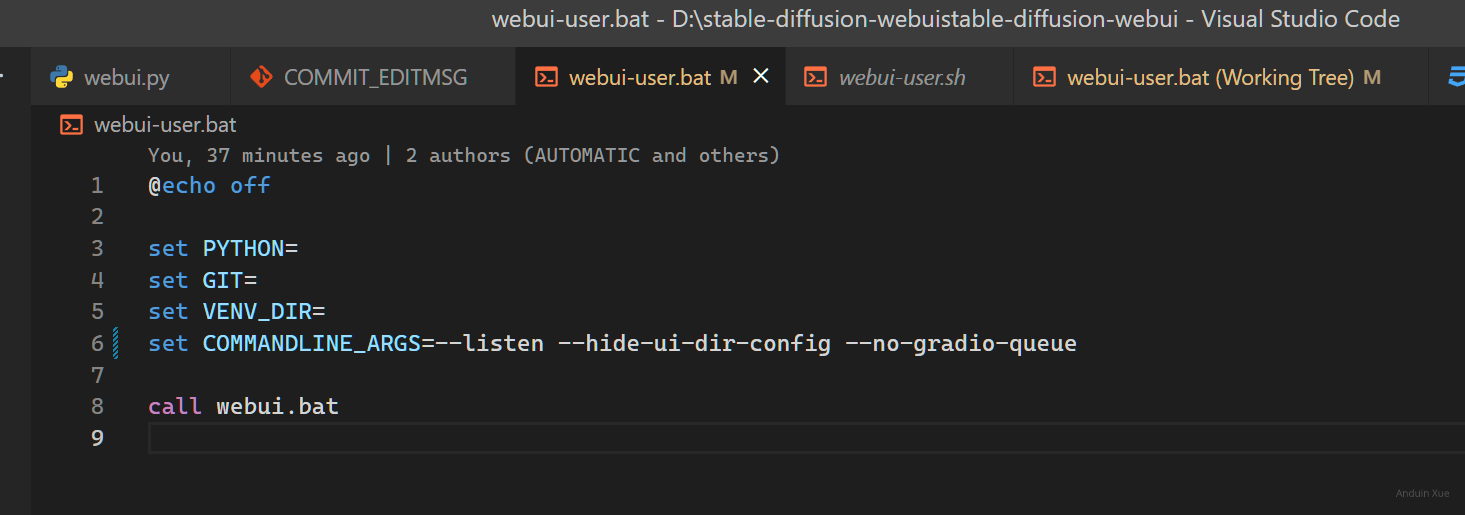Viewport: 1465px width, 515px height.
Task: Click the "You, 37 minutes ago" CodeLens
Action: coord(259,155)
